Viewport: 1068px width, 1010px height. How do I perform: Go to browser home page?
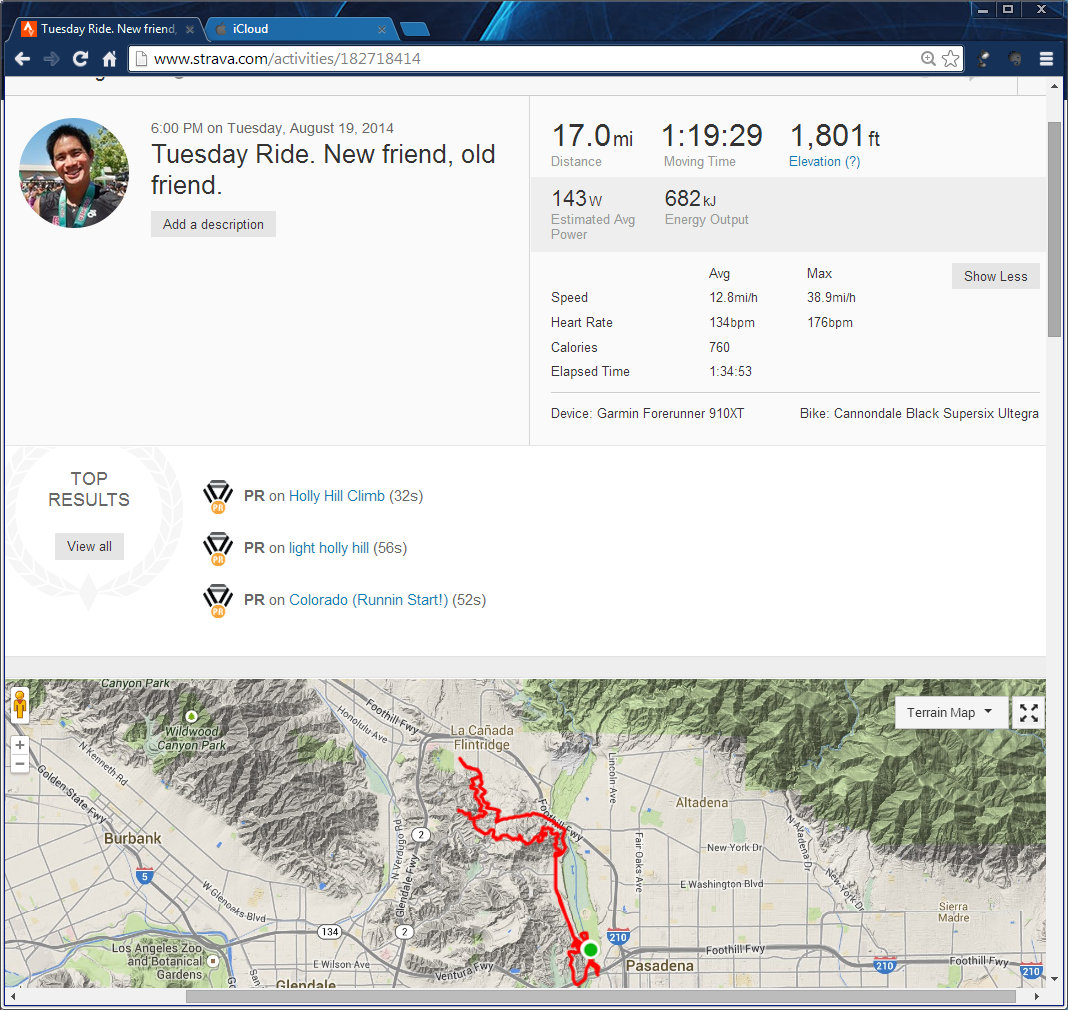(x=110, y=59)
